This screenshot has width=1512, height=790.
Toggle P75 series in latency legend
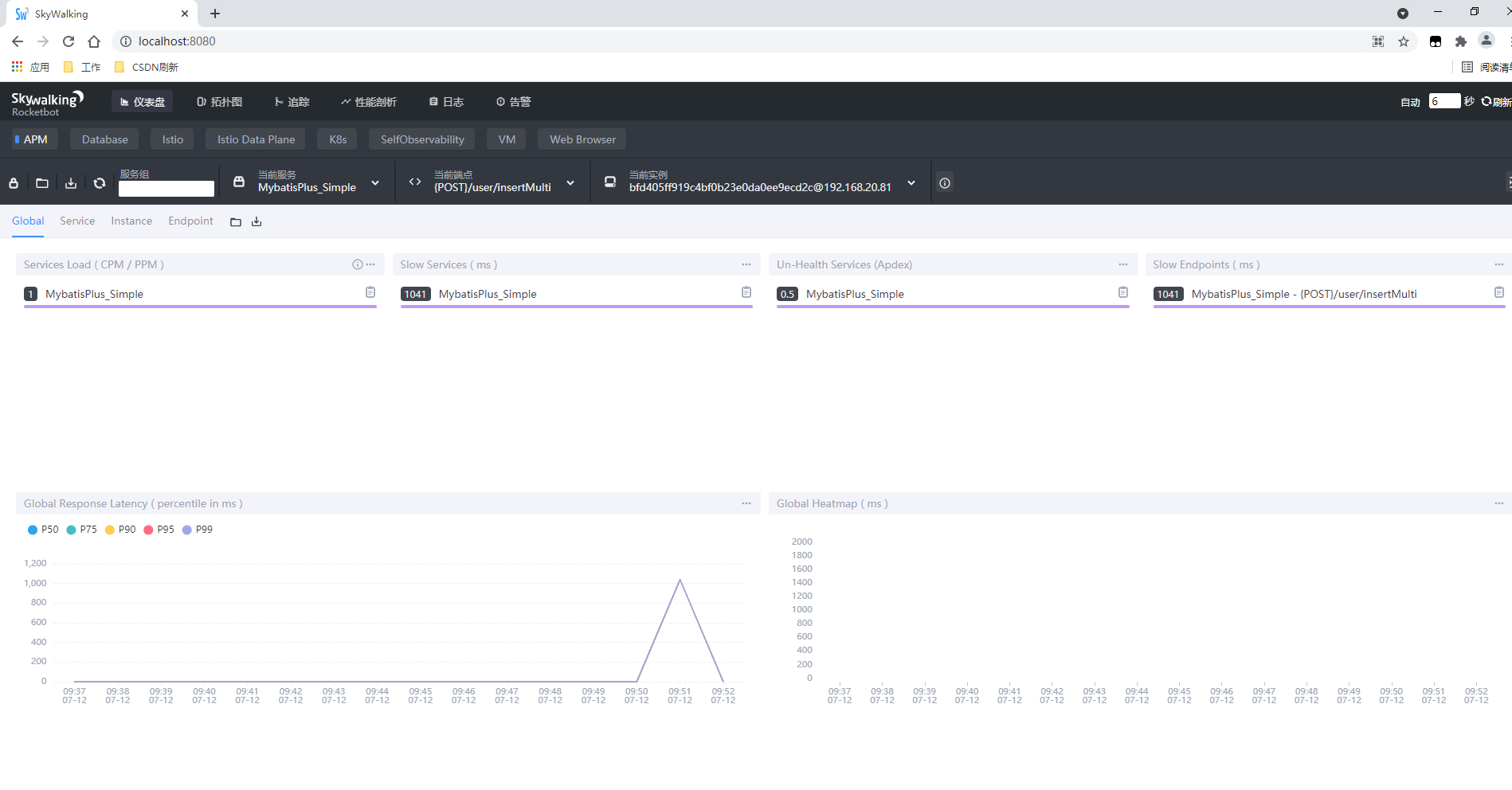point(82,530)
